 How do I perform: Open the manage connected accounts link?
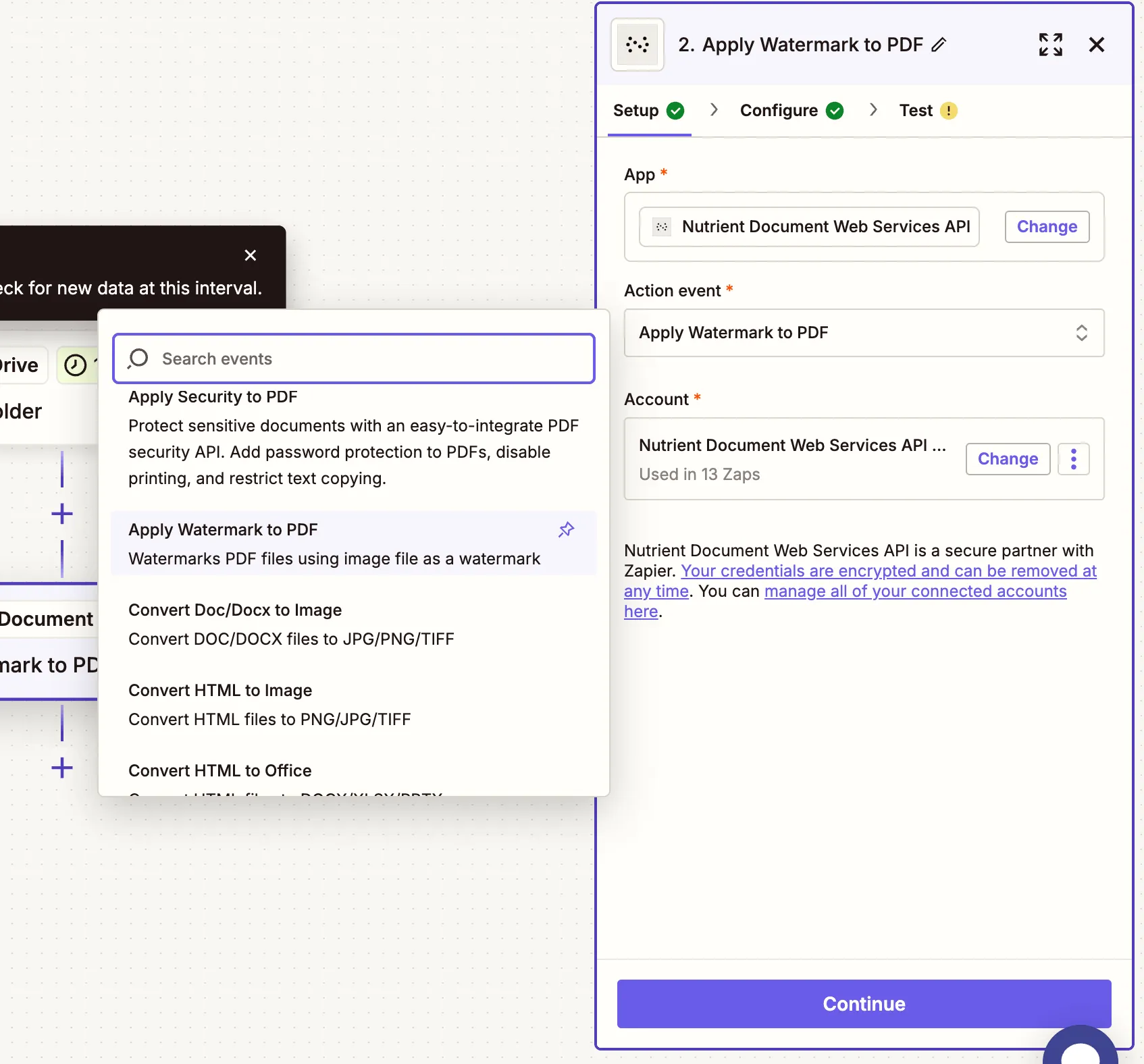tap(914, 591)
